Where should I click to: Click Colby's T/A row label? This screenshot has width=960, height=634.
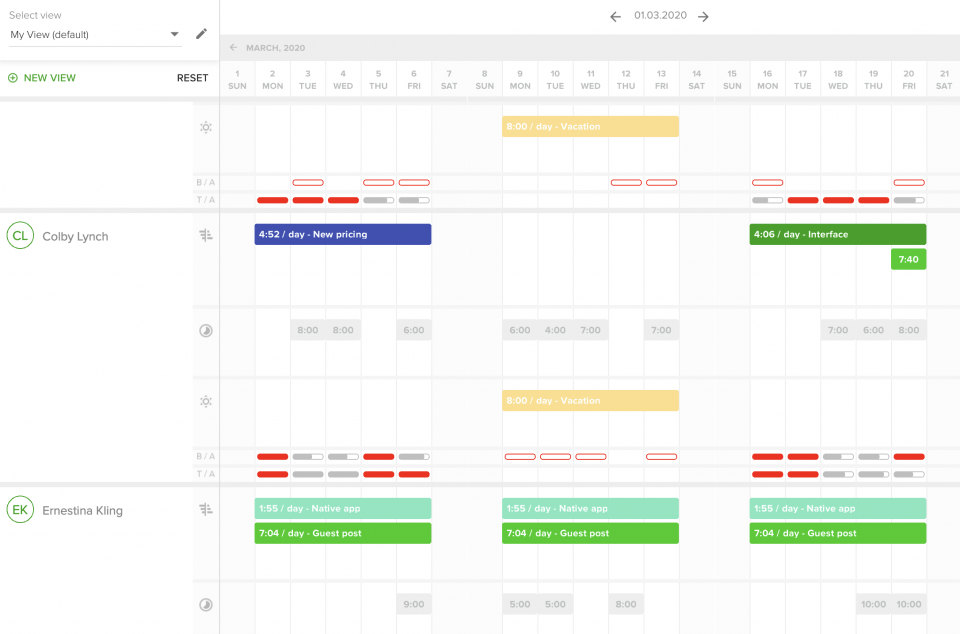point(206,474)
